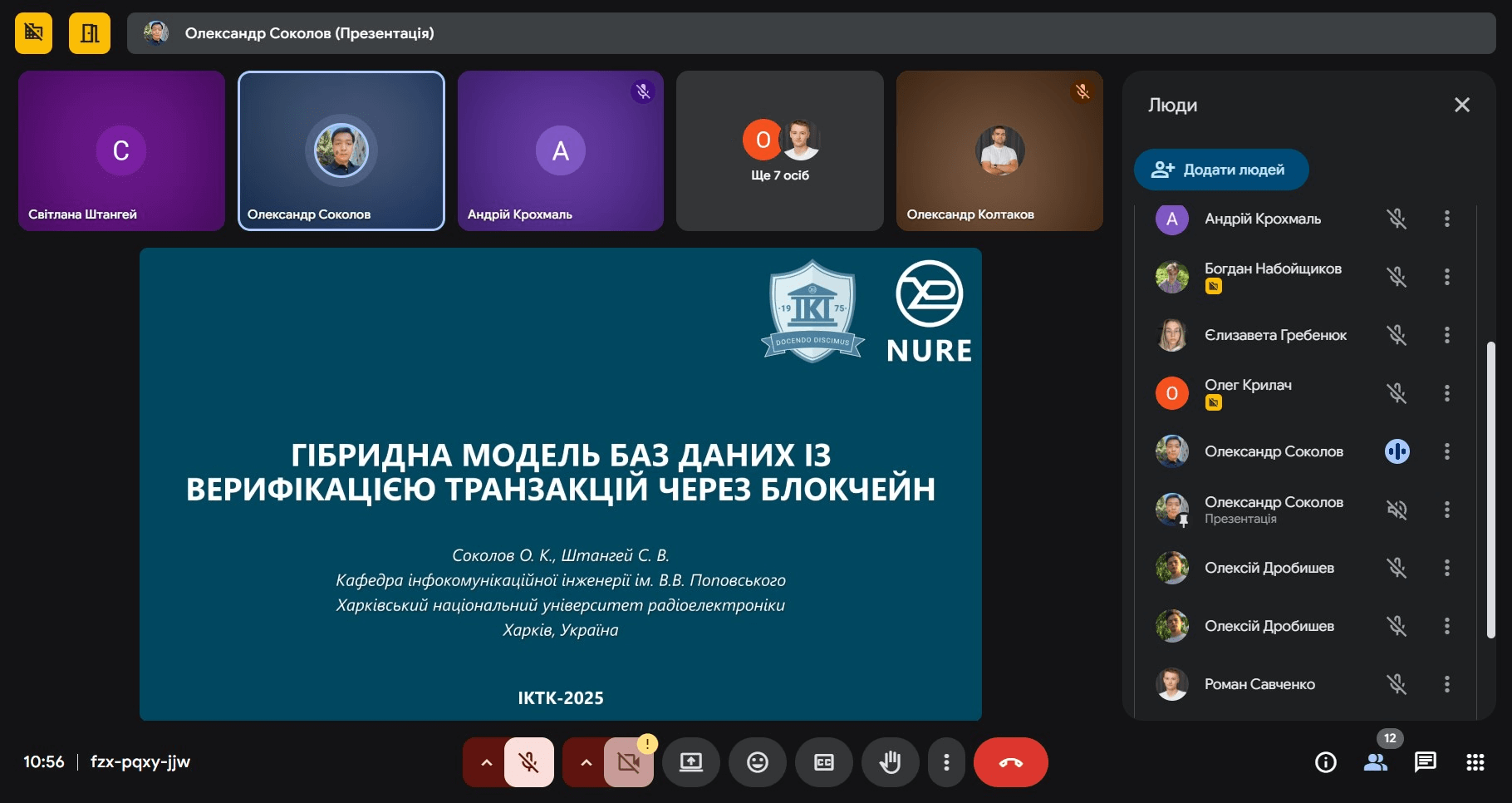Click the Додати людей button
This screenshot has height=803, width=1512.
pyautogui.click(x=1220, y=170)
